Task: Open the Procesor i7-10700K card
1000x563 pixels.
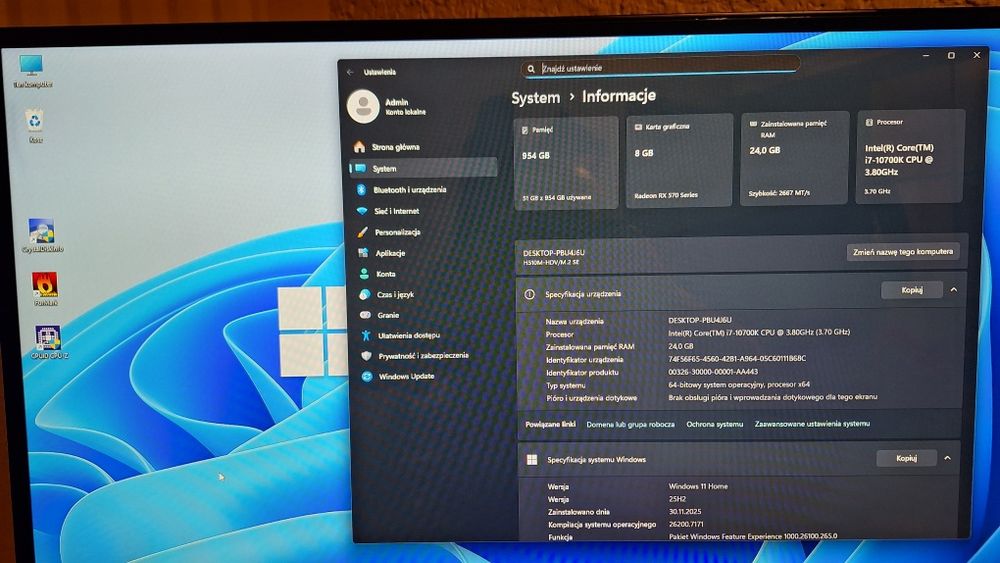Action: pyautogui.click(x=910, y=156)
